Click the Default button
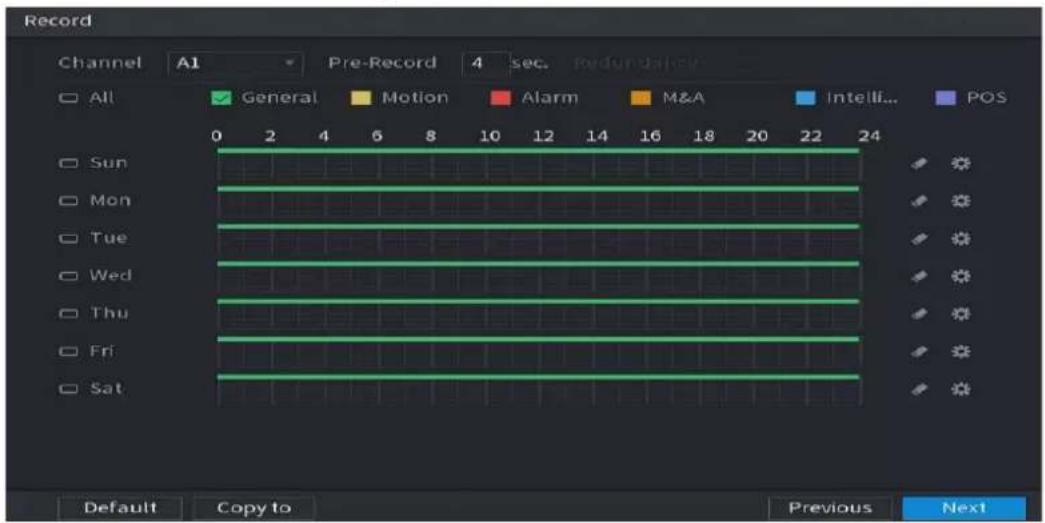This screenshot has width=1045, height=523. (x=120, y=508)
